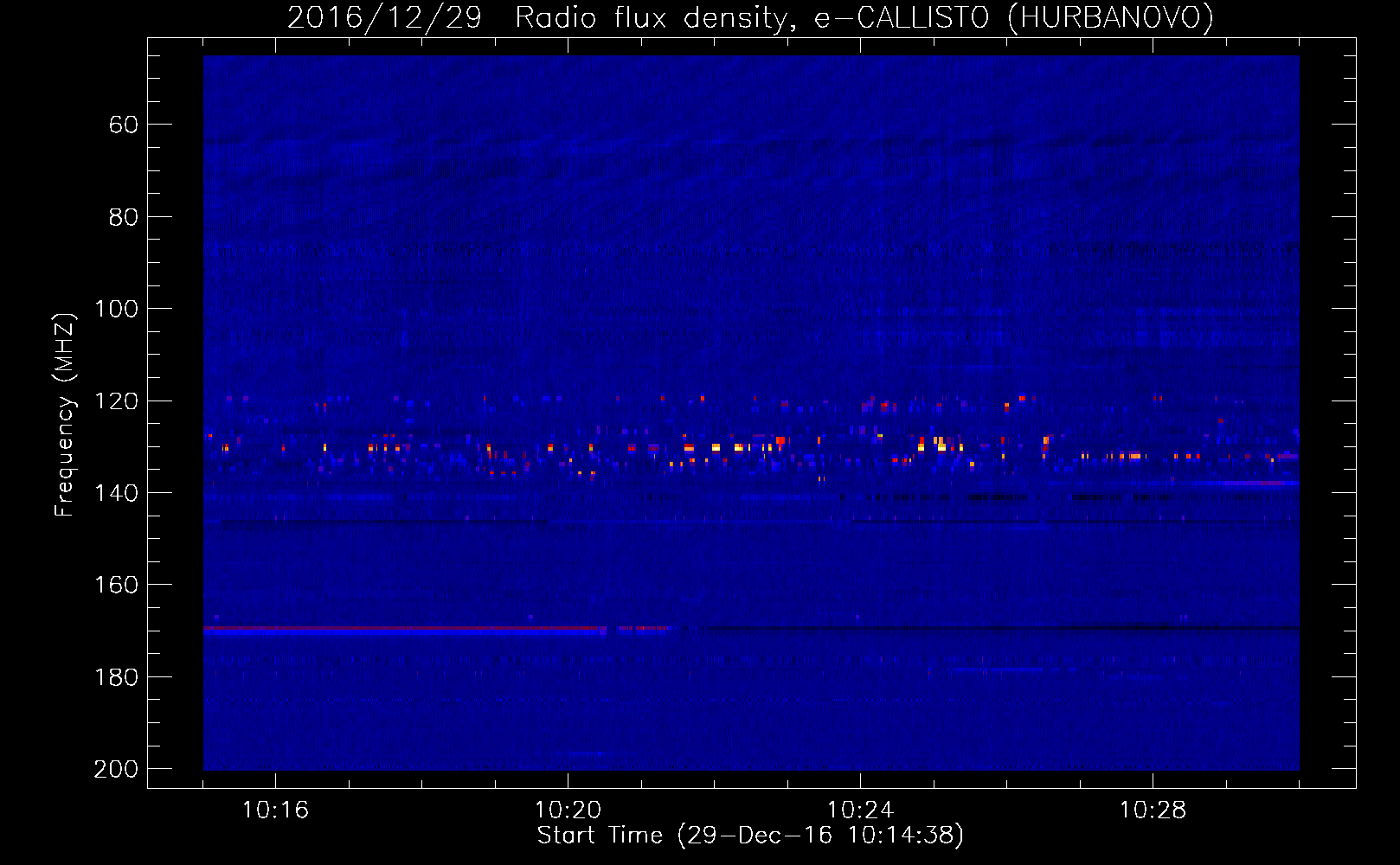Click the frequency tick label '60'
The height and width of the screenshot is (865, 1400).
pos(124,125)
